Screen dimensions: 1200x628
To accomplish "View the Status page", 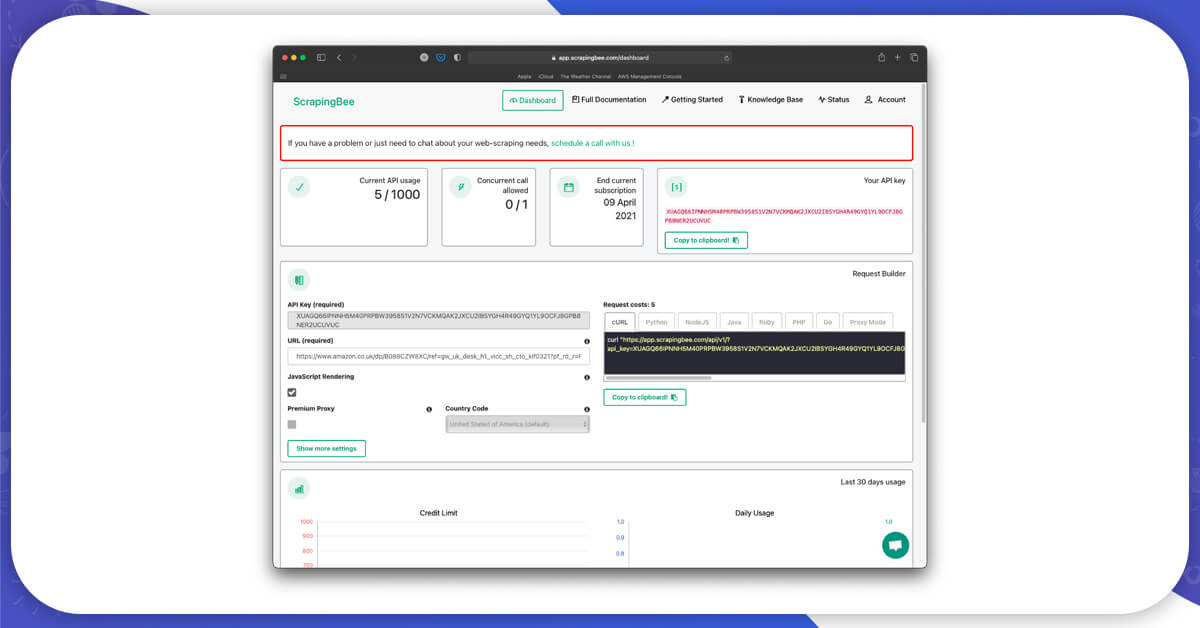I will (834, 100).
